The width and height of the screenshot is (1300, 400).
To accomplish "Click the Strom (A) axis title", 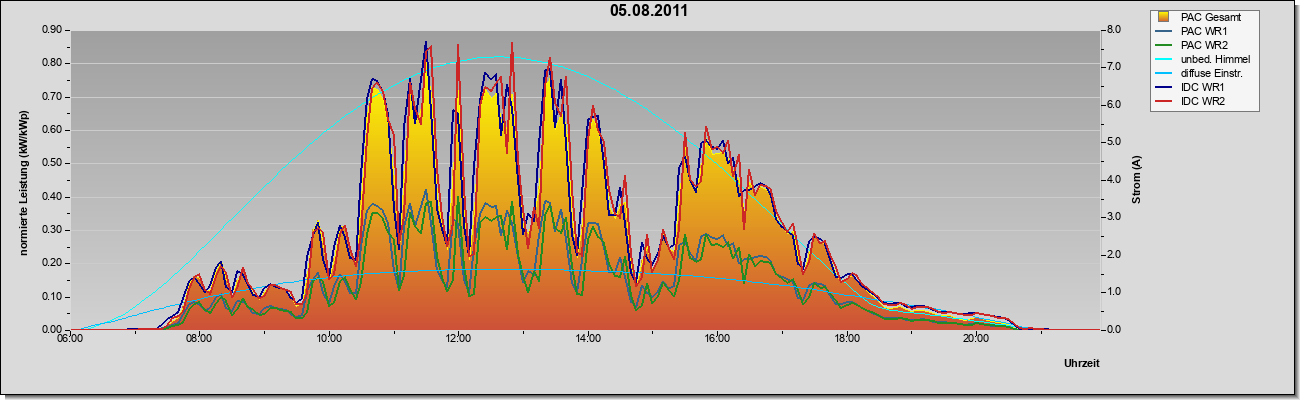I will pyautogui.click(x=1136, y=180).
